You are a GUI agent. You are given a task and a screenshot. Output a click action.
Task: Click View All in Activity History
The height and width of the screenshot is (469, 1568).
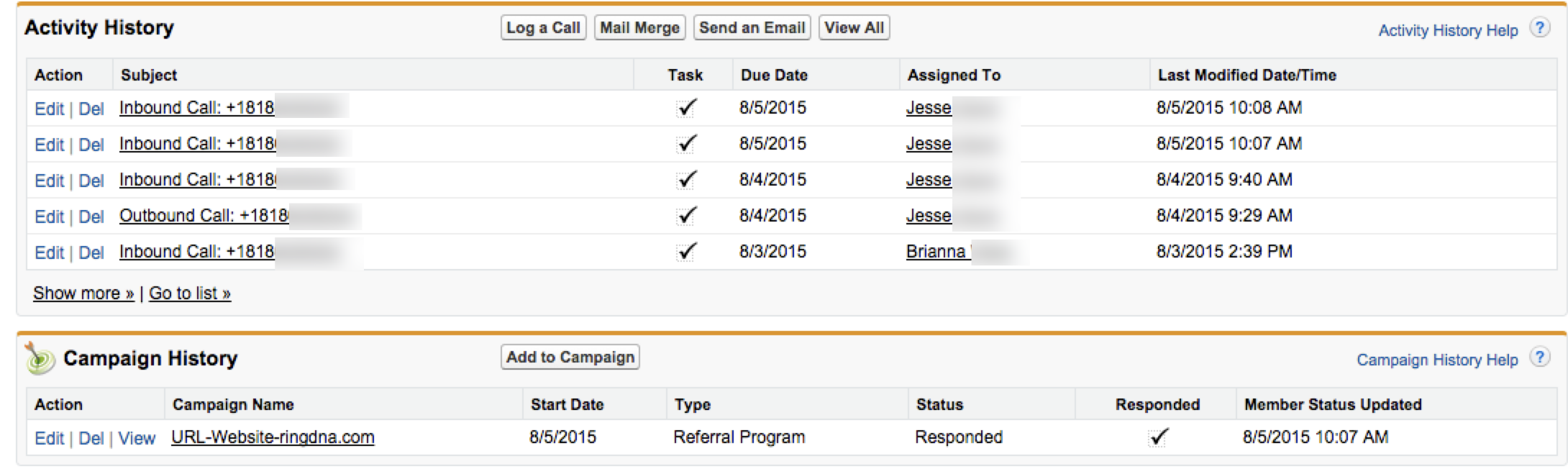tap(854, 28)
